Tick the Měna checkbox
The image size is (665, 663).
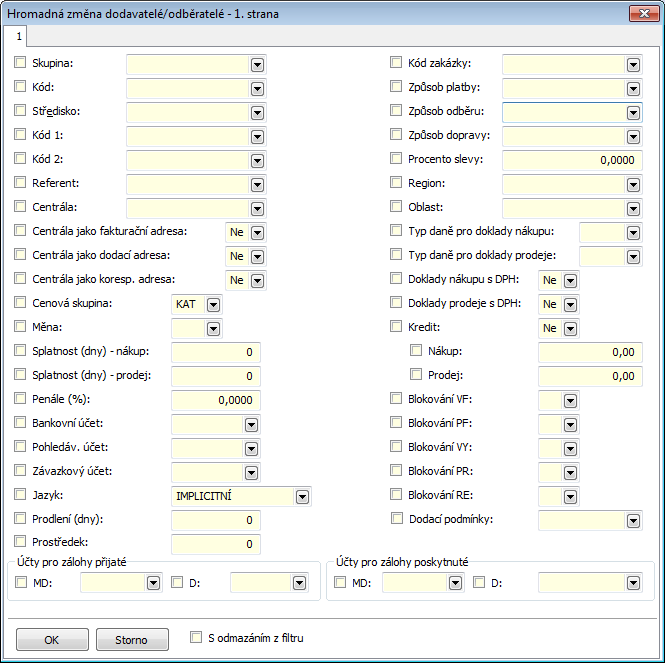[x=21, y=327]
